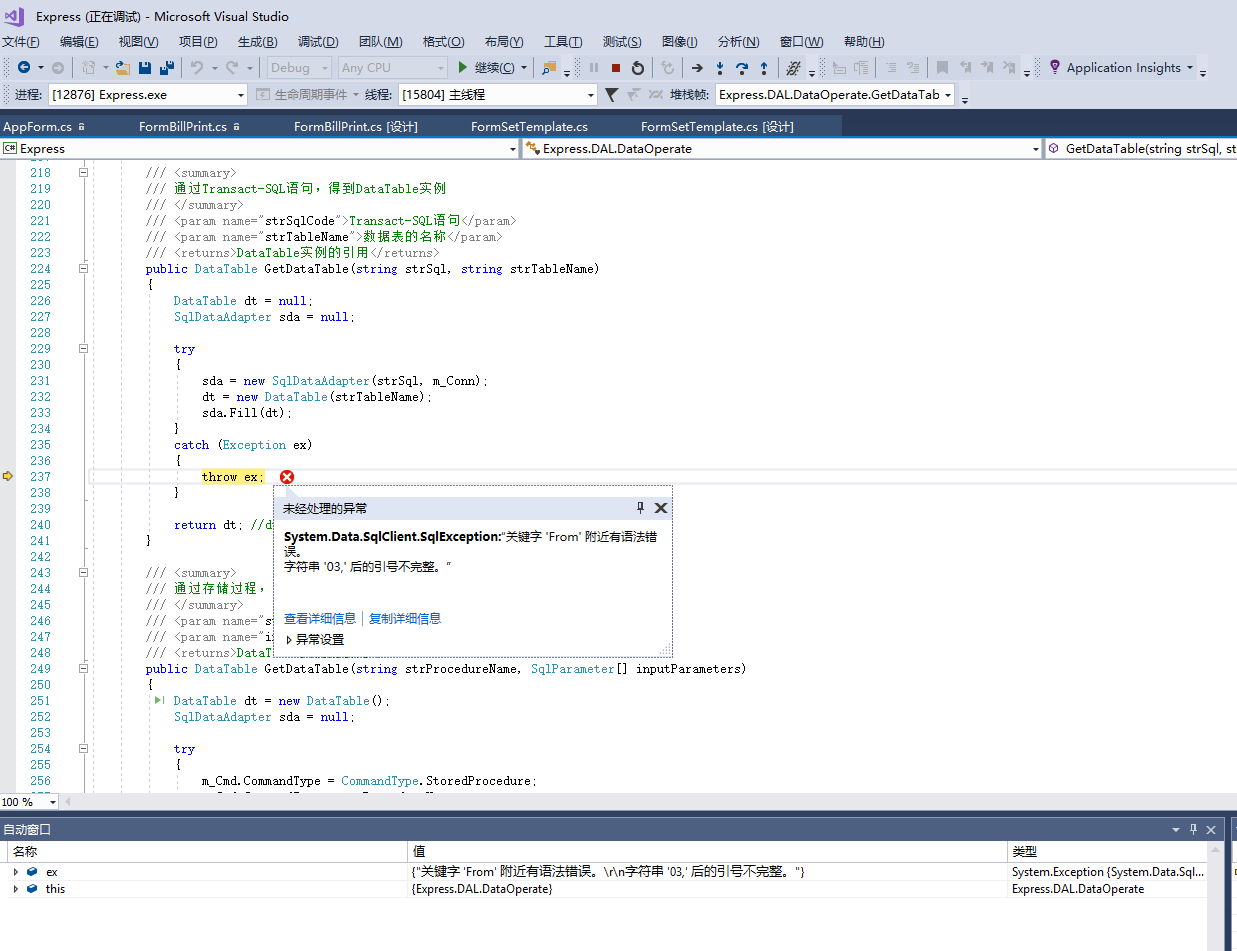Close the unhandled exception popup
1237x951 pixels.
pyautogui.click(x=660, y=508)
